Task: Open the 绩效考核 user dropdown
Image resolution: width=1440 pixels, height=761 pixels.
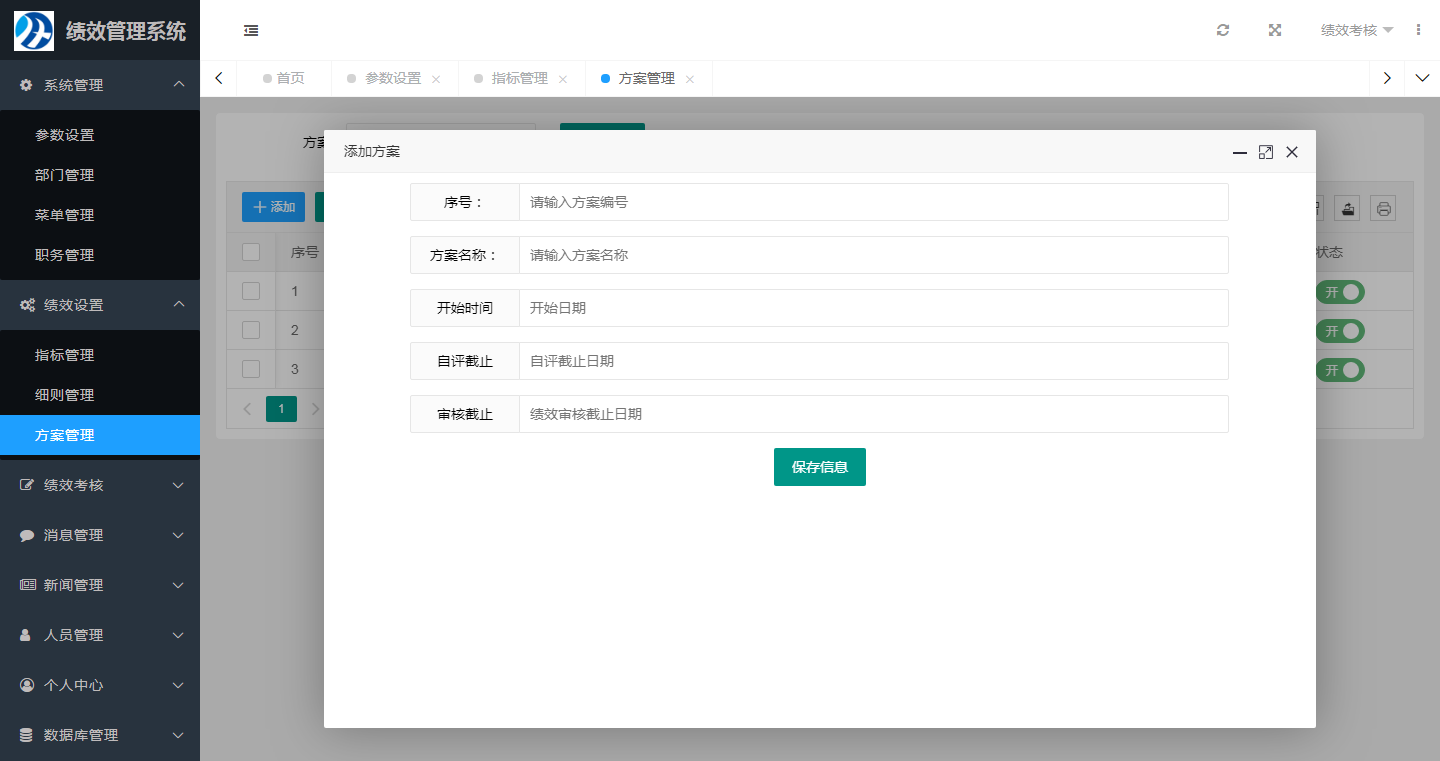Action: (x=1356, y=30)
